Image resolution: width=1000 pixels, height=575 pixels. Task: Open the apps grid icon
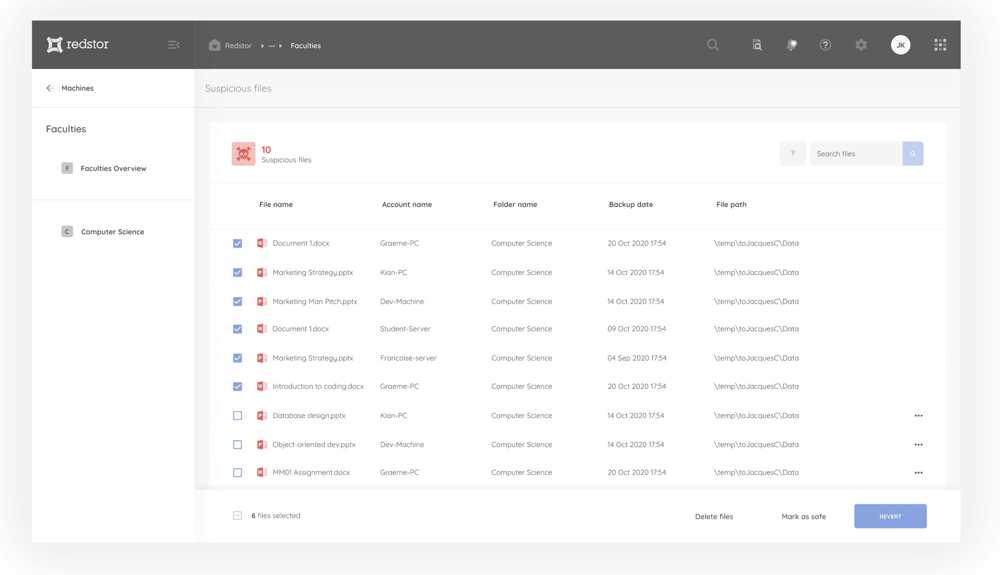pyautogui.click(x=940, y=45)
